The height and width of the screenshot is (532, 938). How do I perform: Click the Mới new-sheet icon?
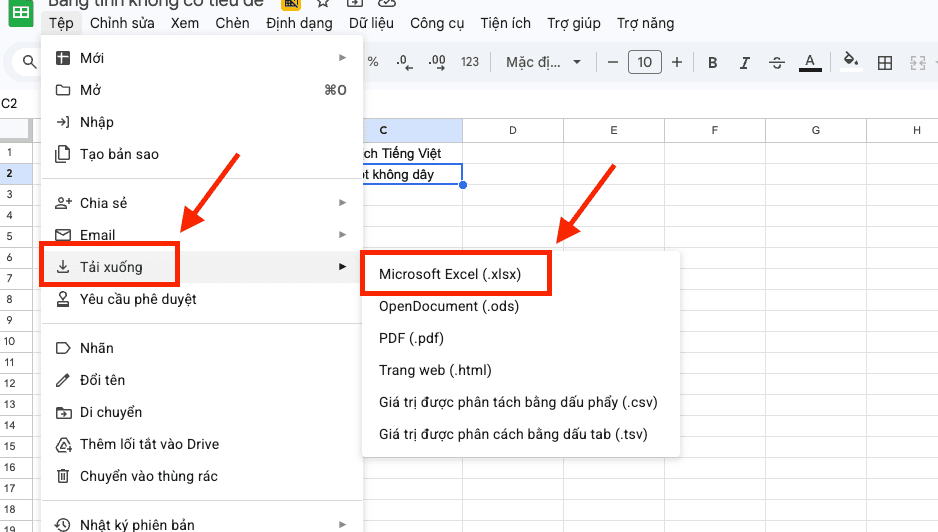click(63, 58)
